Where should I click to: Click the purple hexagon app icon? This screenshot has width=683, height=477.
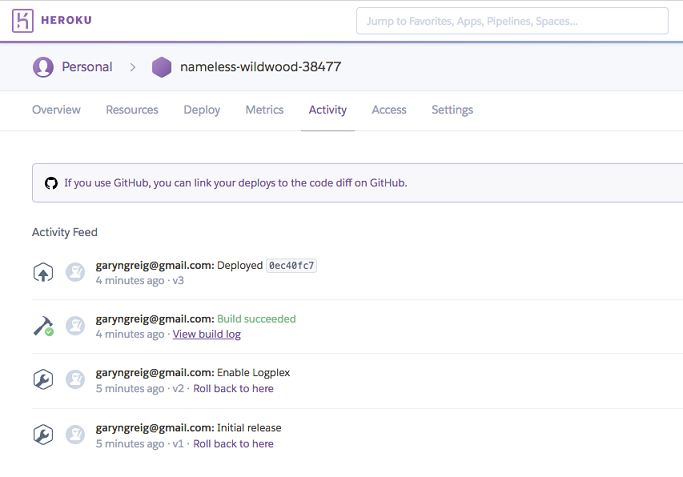click(x=161, y=67)
